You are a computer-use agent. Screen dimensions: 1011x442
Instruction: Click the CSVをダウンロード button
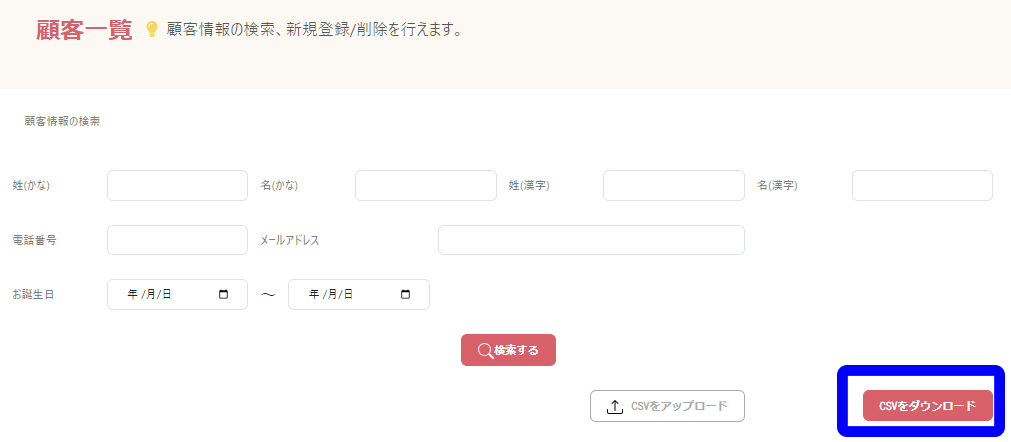click(x=927, y=406)
